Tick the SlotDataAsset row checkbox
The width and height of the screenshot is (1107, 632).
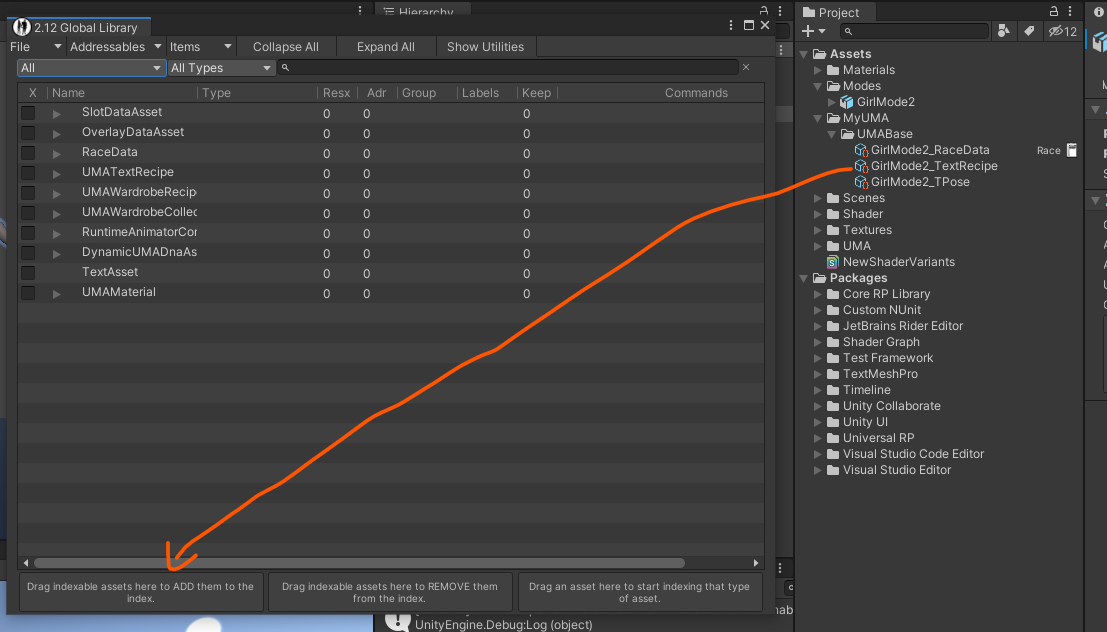(x=28, y=113)
